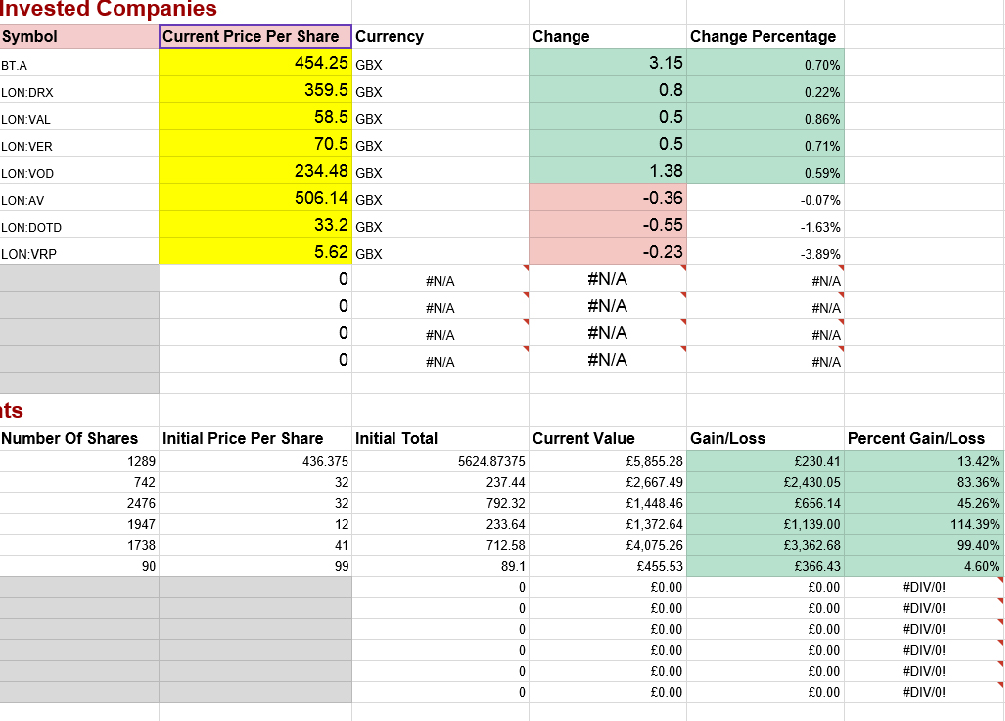Viewport: 1005px width, 721px height.
Task: Select the 5.62 price cell for LON:VRP
Action: tap(255, 253)
